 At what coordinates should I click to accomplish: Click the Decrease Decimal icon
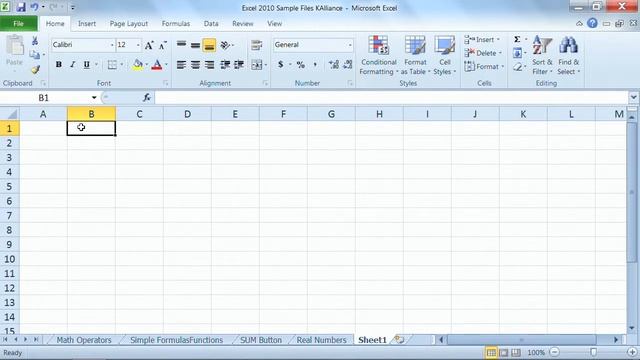coord(348,64)
